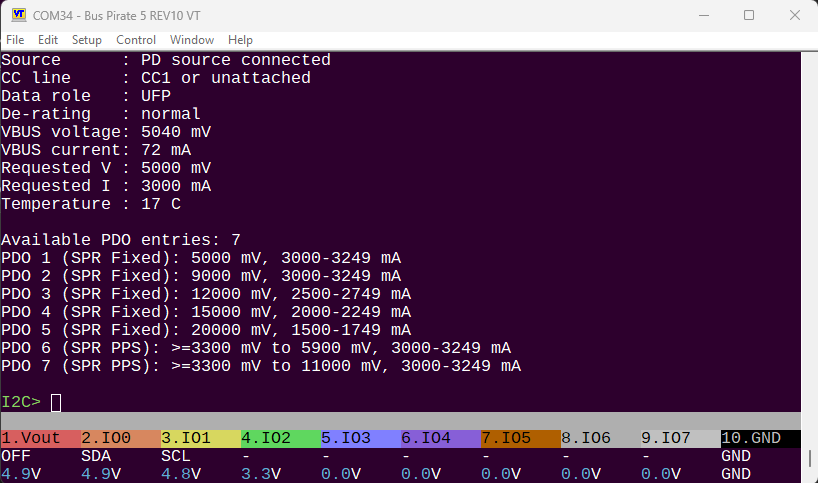Open the Control menu
Viewport: 818px width, 483px height.
click(136, 40)
